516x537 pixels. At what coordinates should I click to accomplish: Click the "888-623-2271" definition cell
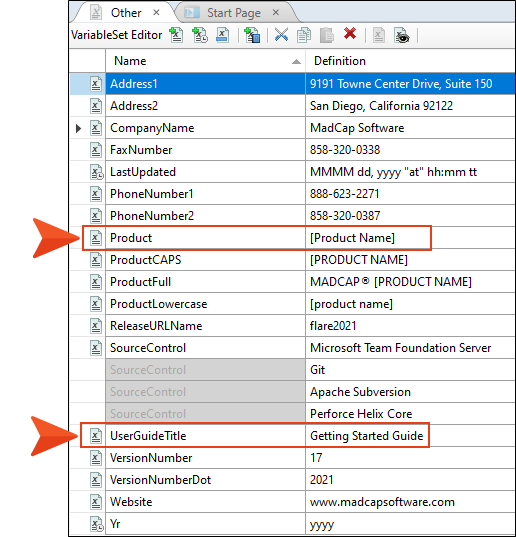pos(410,194)
